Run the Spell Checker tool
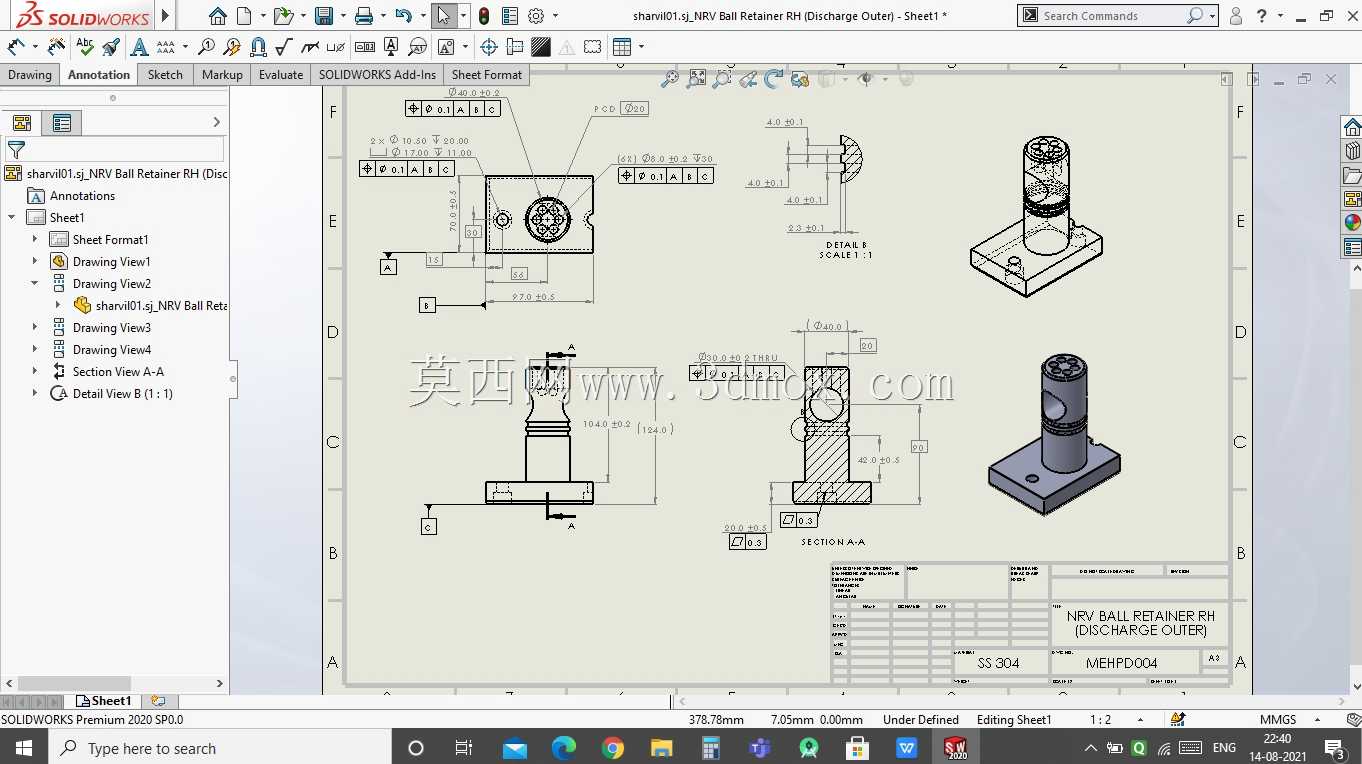 pyautogui.click(x=85, y=47)
